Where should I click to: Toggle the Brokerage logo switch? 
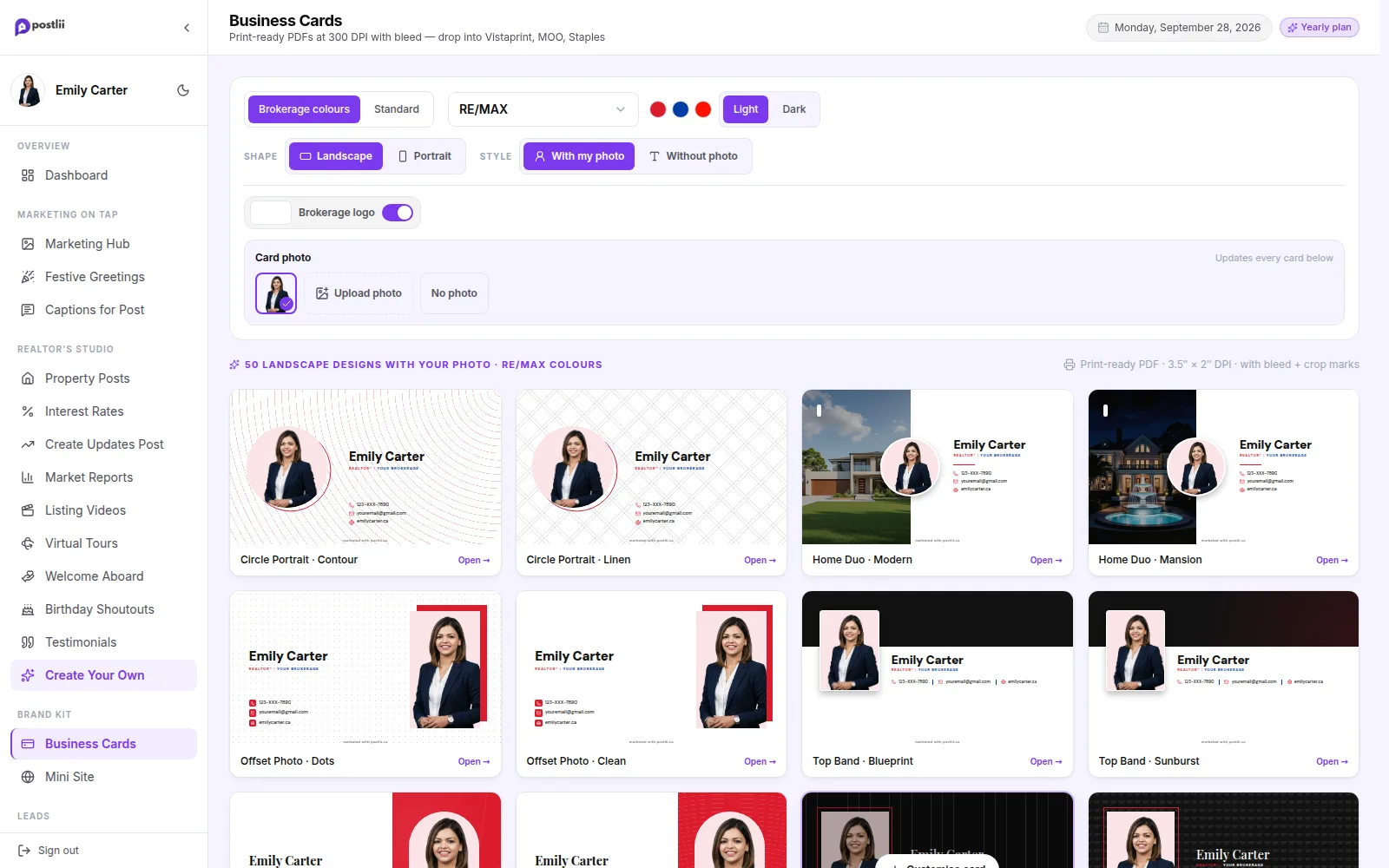click(x=398, y=213)
